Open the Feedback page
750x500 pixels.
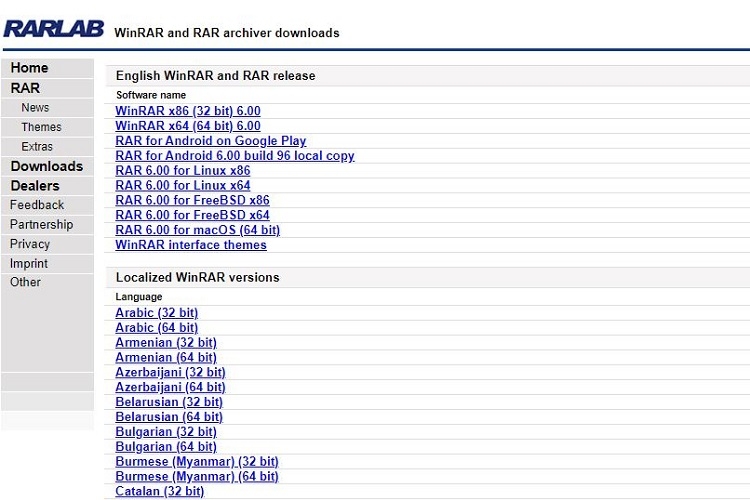click(37, 205)
